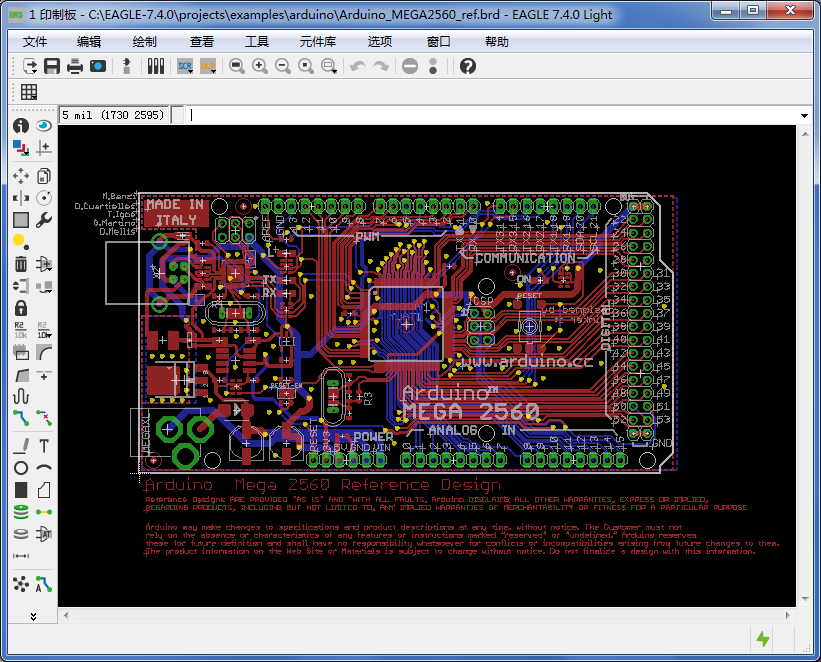This screenshot has height=662, width=821.
Task: Select the Move tool
Action: click(21, 176)
